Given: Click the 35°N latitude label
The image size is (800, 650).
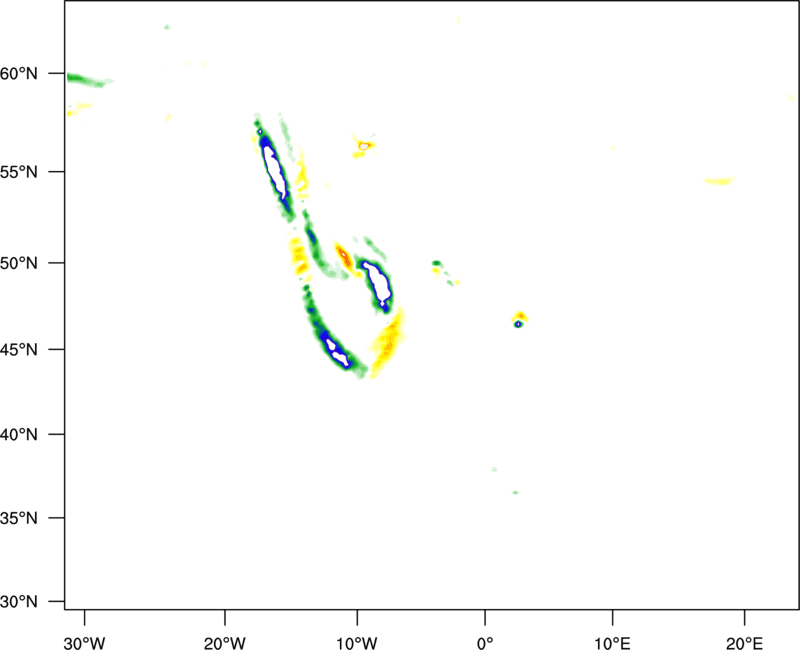Looking at the screenshot, I should pos(19,518).
